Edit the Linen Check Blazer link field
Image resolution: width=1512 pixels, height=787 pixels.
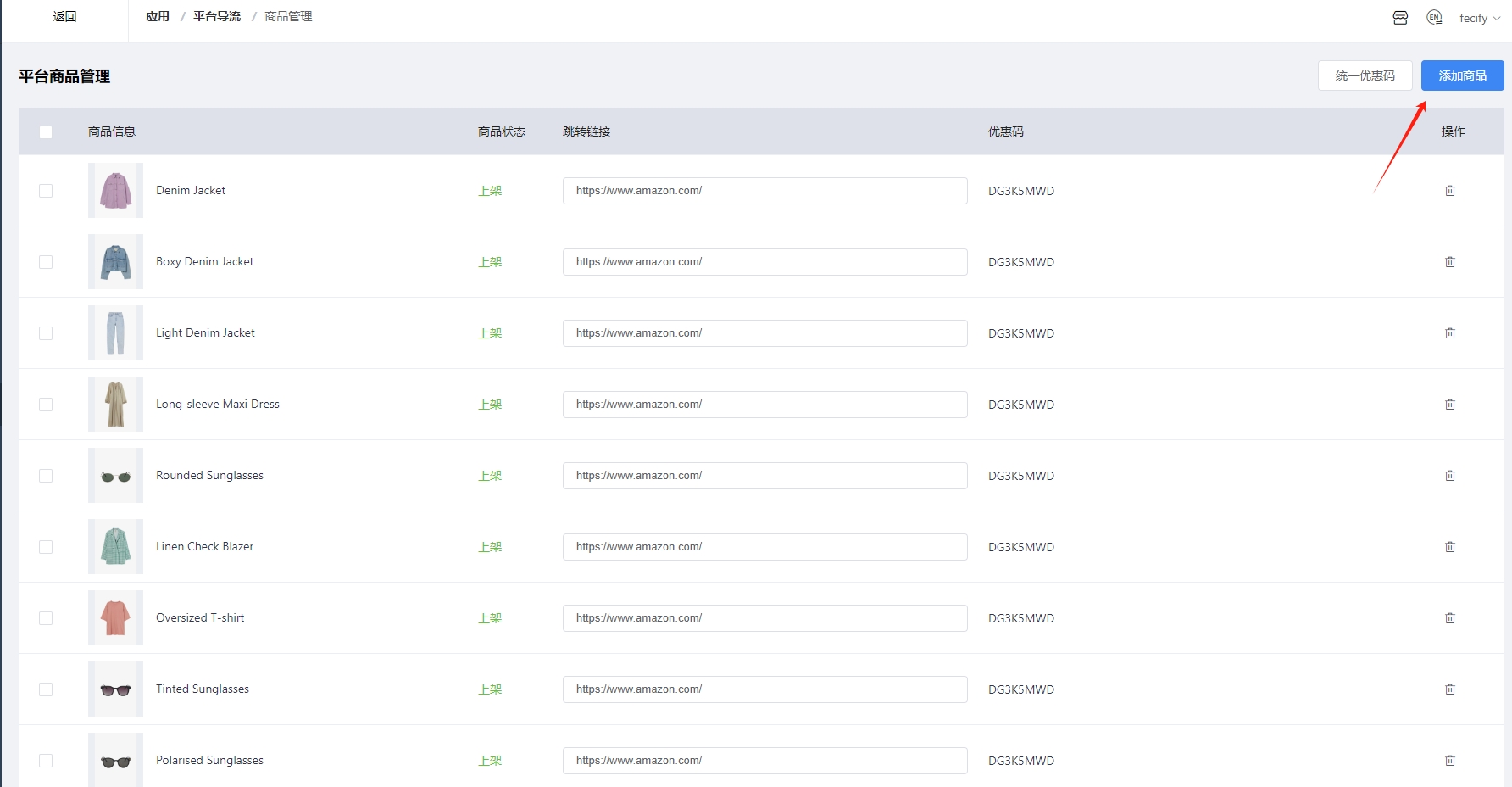click(x=764, y=547)
